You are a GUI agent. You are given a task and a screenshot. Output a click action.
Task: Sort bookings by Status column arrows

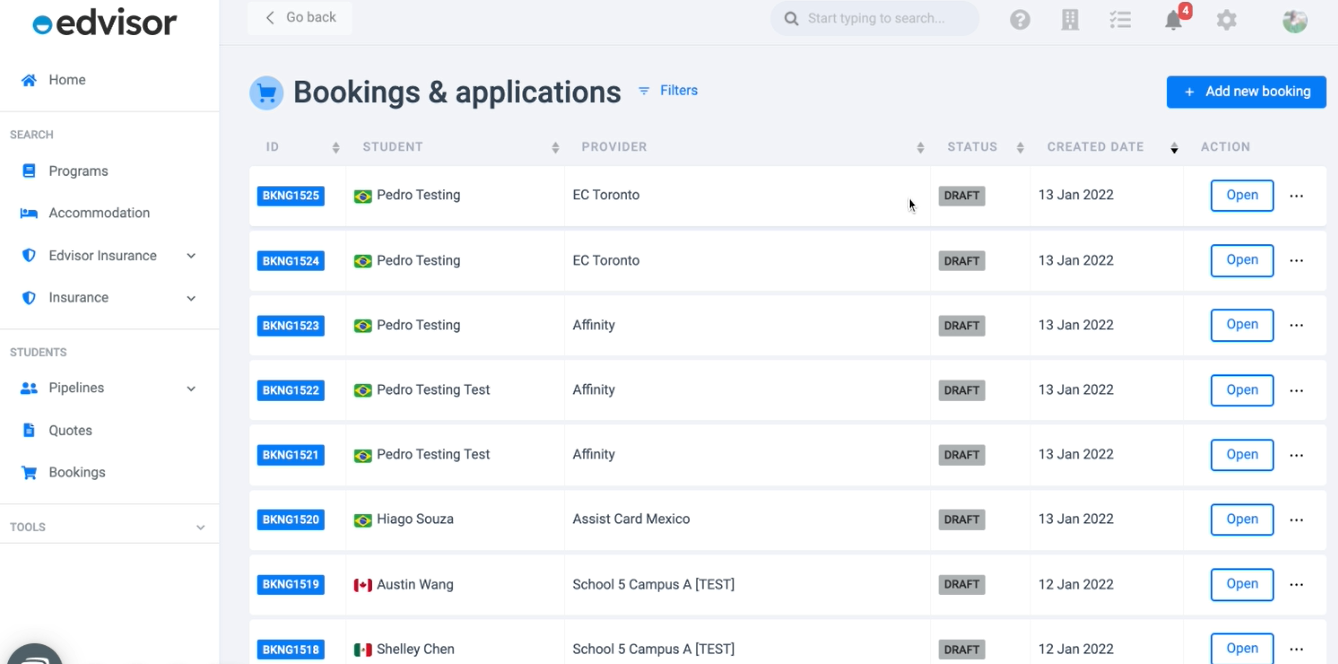[1020, 148]
